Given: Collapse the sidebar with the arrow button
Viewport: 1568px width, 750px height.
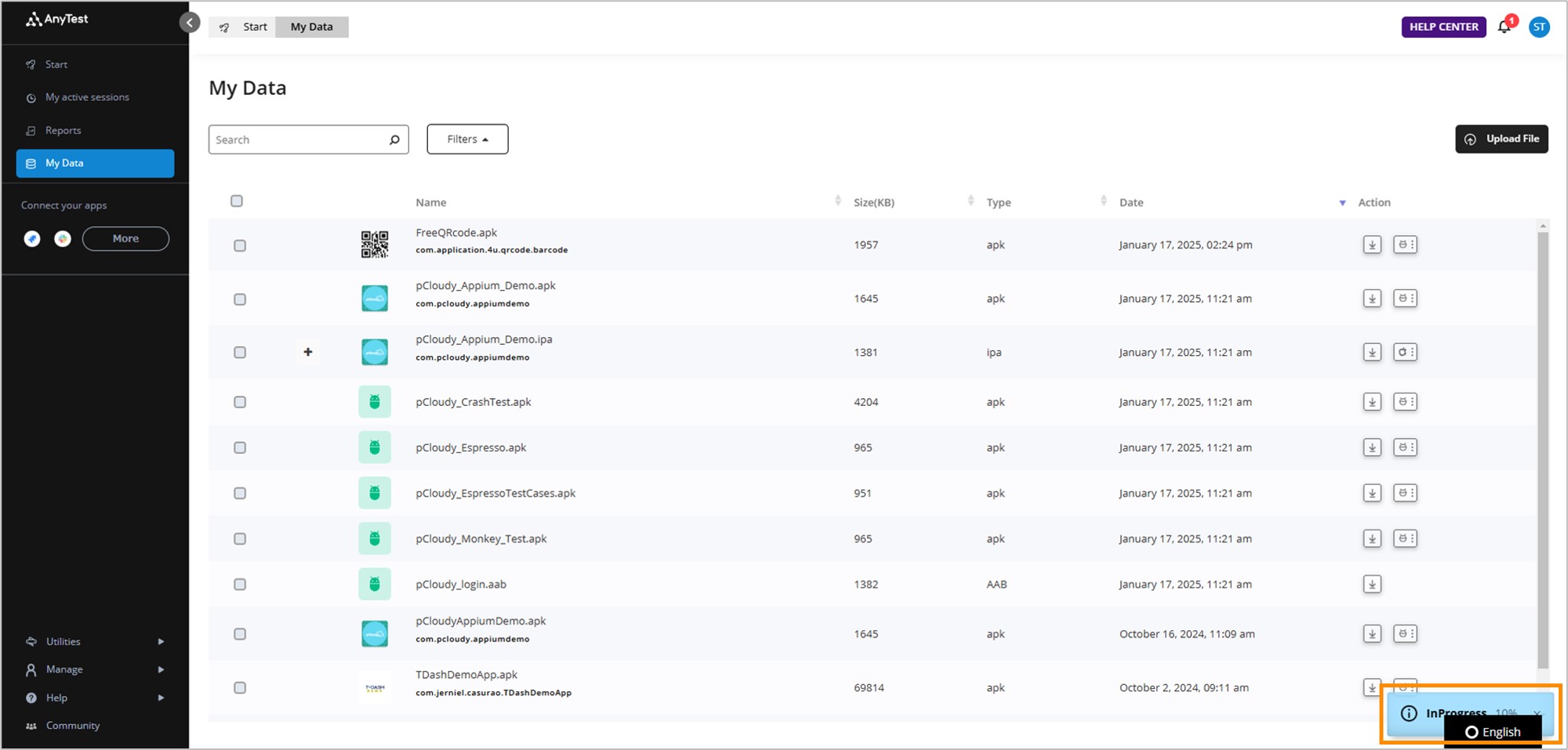Looking at the screenshot, I should coord(190,23).
